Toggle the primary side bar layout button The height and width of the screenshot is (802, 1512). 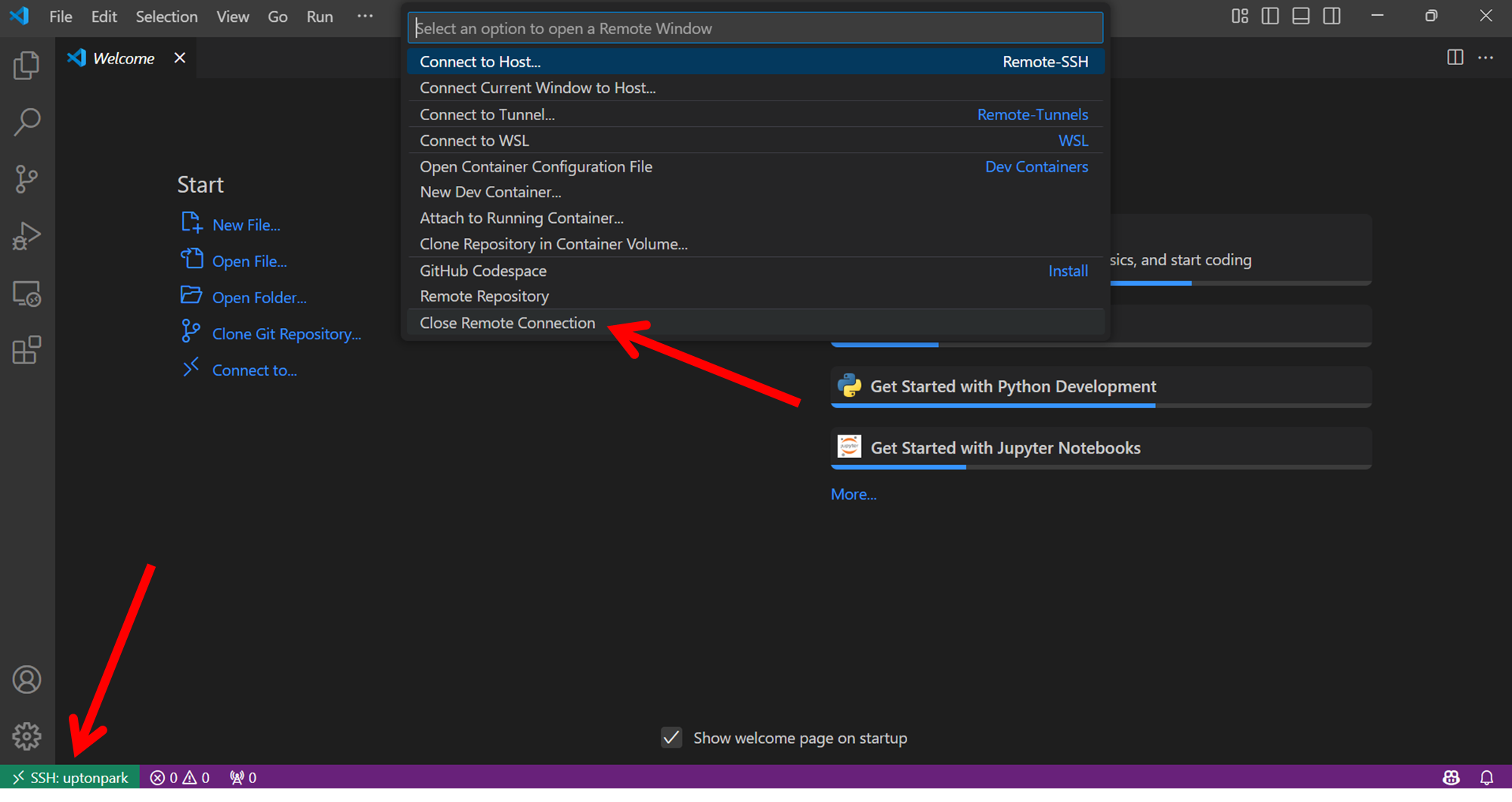coord(1270,16)
